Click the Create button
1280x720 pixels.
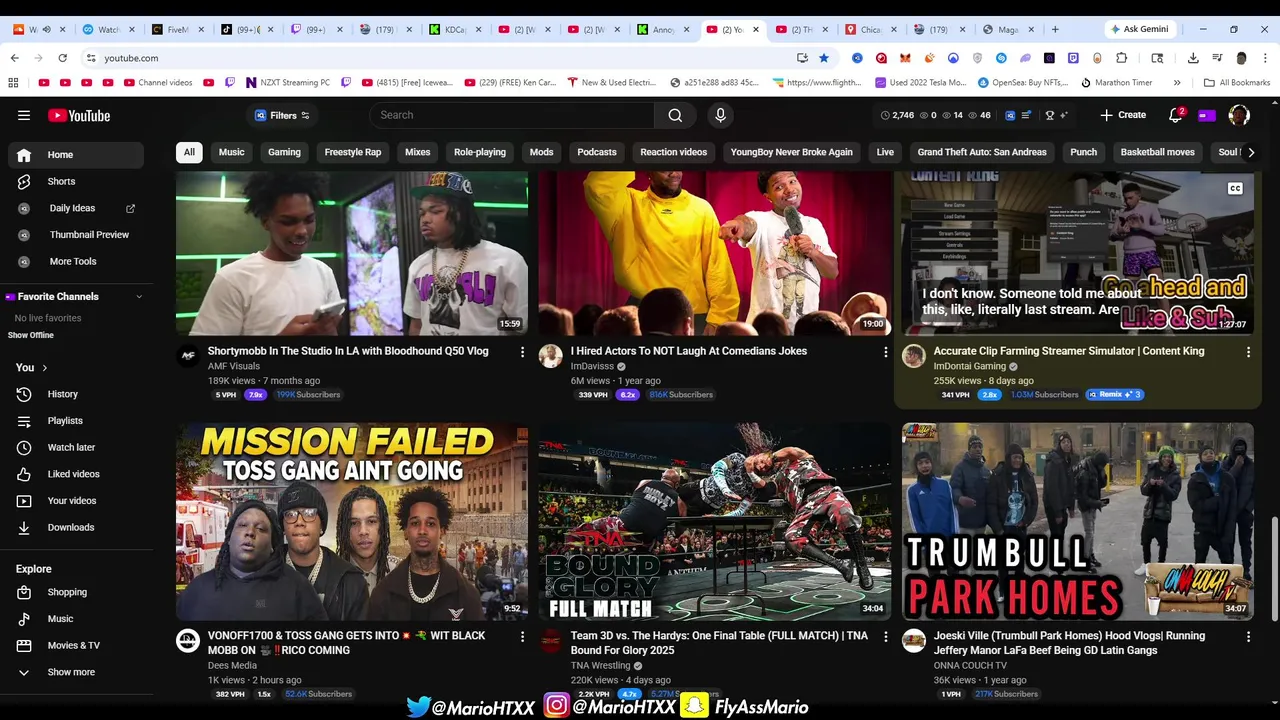point(1123,115)
